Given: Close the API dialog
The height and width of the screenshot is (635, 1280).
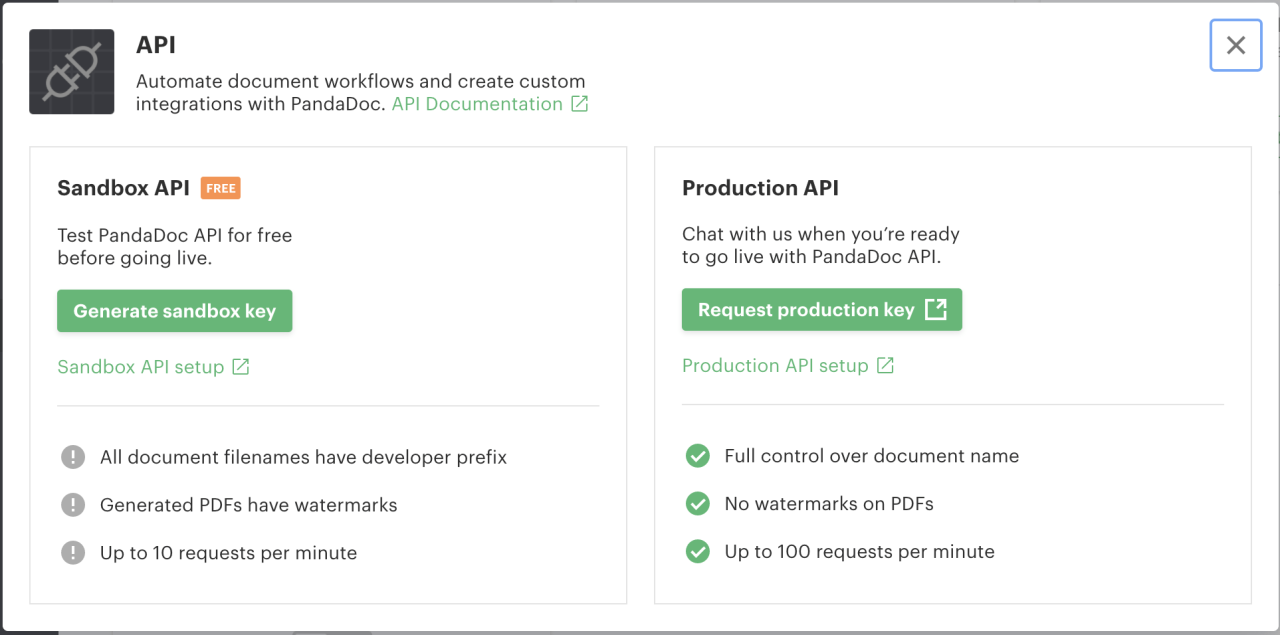Looking at the screenshot, I should pos(1236,45).
